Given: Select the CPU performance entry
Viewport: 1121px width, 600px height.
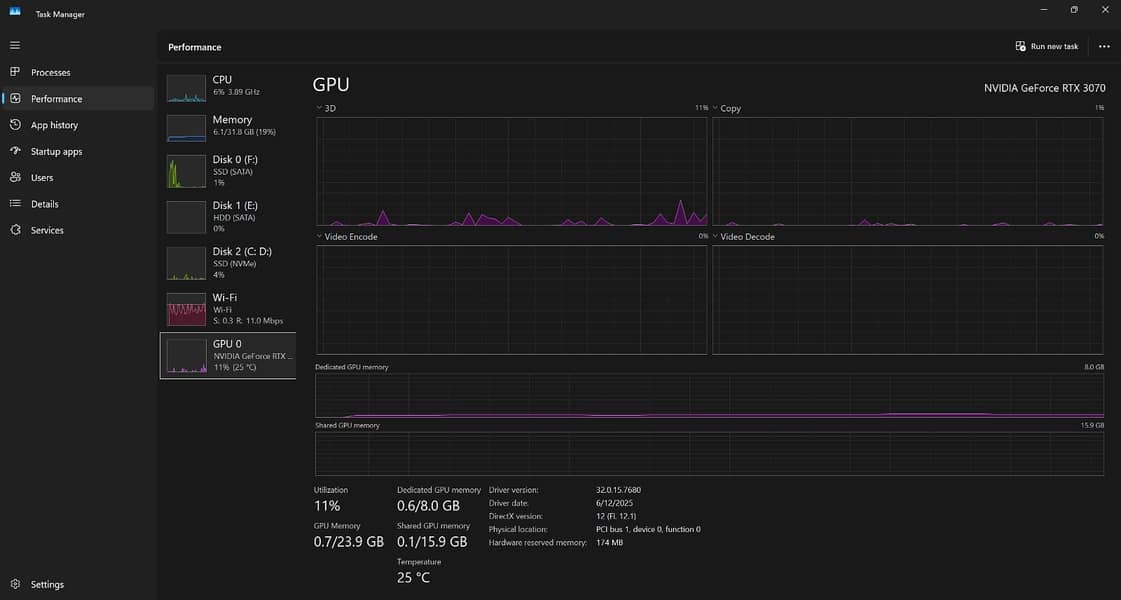Looking at the screenshot, I should (x=227, y=87).
